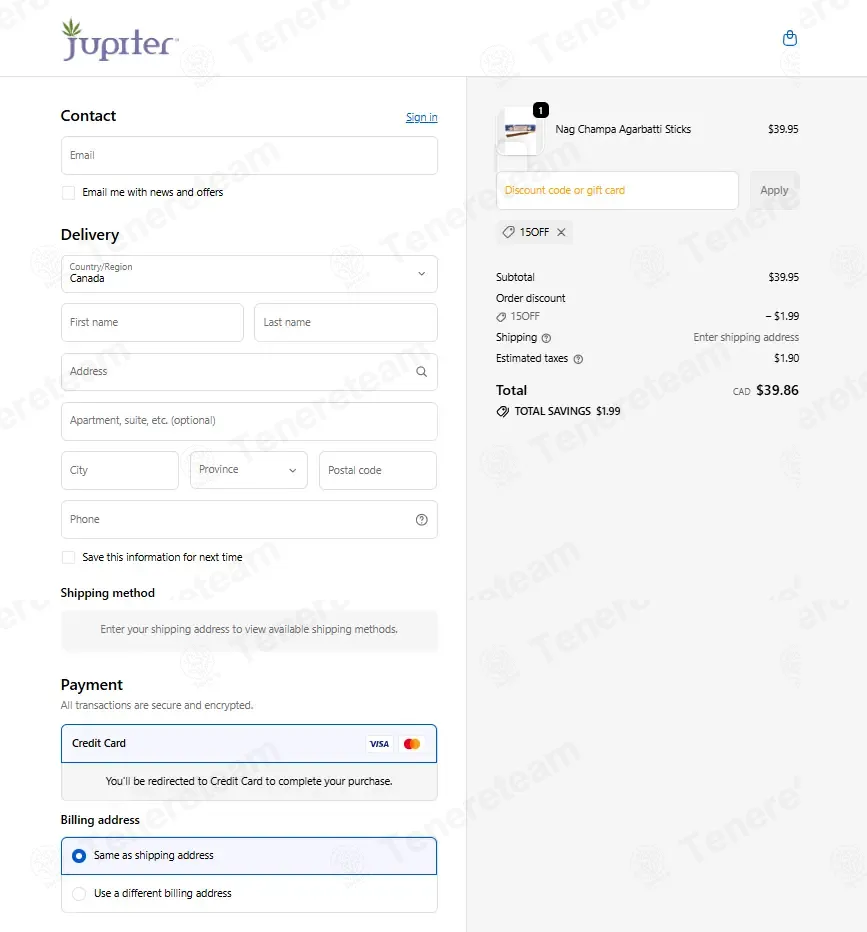Viewport: 867px width, 932px height.
Task: Remove the 15OFF discount code
Action: [x=561, y=232]
